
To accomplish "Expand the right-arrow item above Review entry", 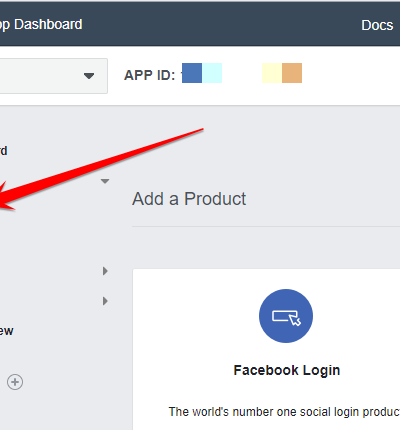I will (x=105, y=301).
